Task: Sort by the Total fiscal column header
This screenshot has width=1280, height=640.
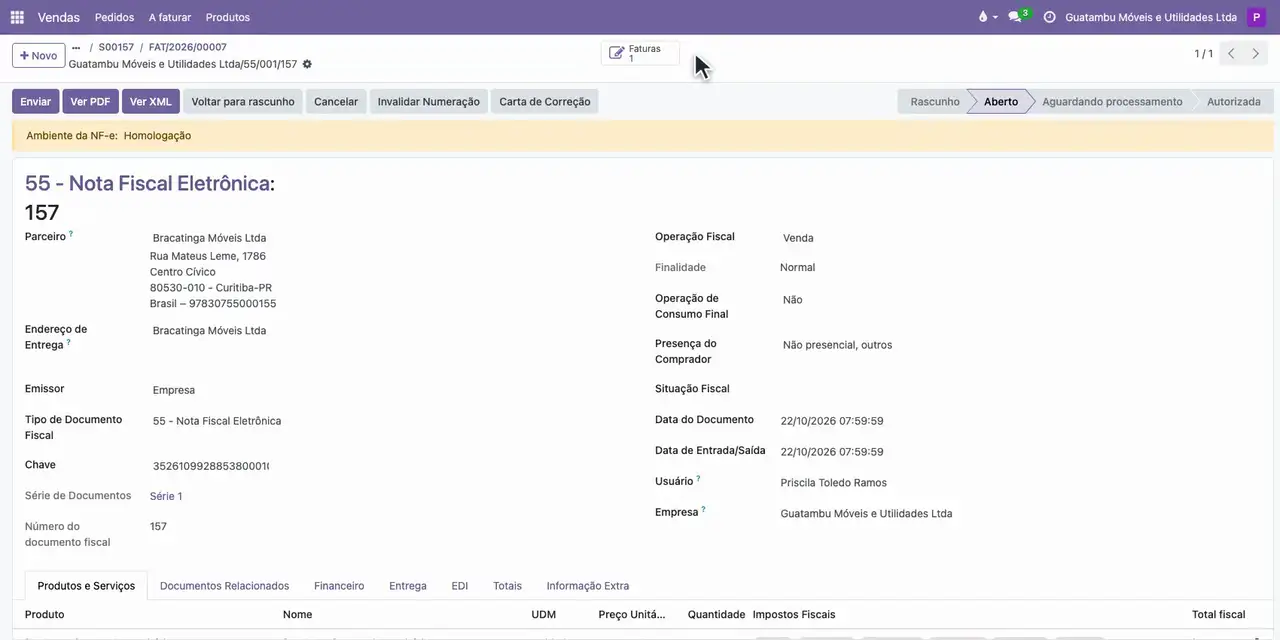Action: [1218, 614]
